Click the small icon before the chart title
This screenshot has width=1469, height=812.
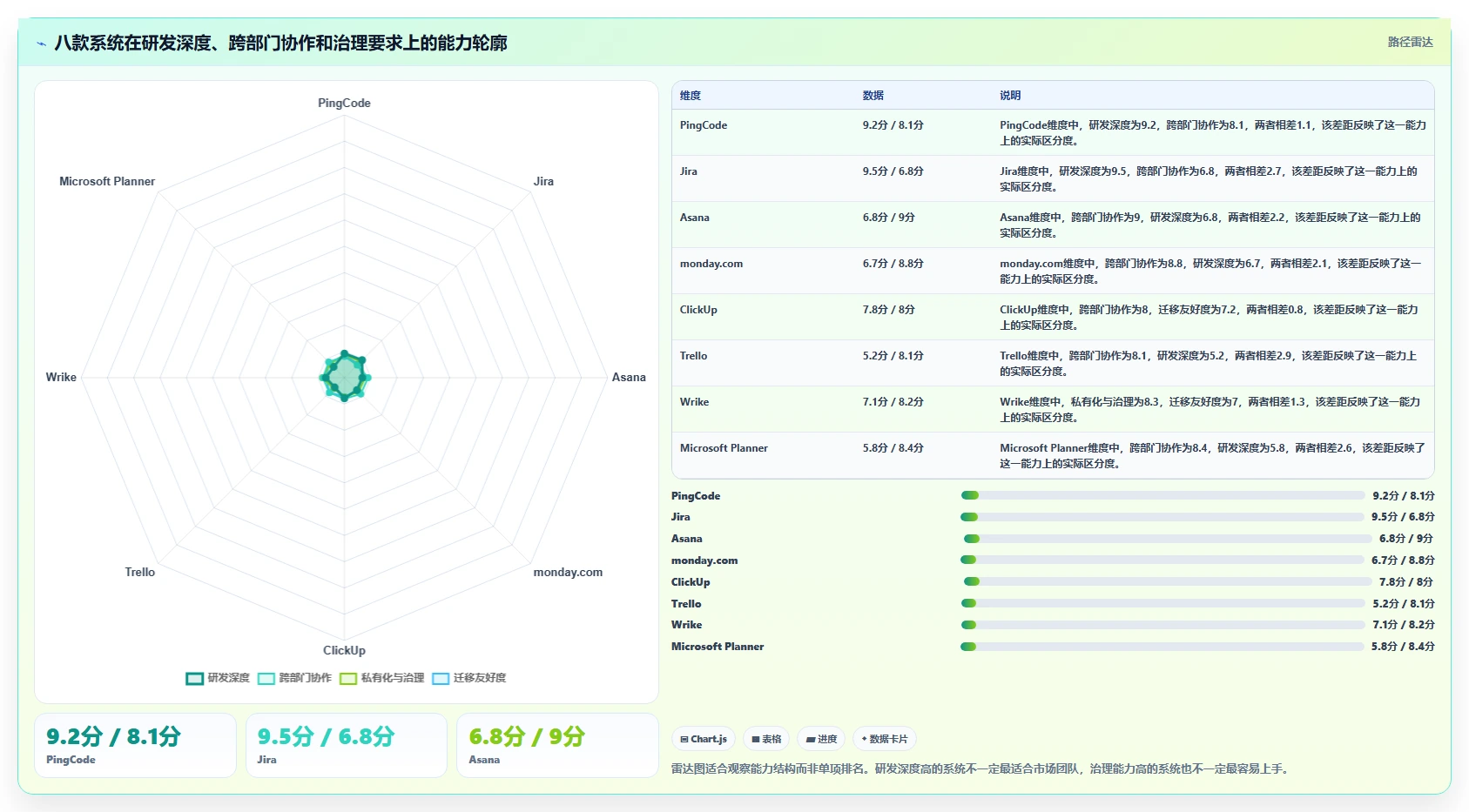click(x=41, y=44)
